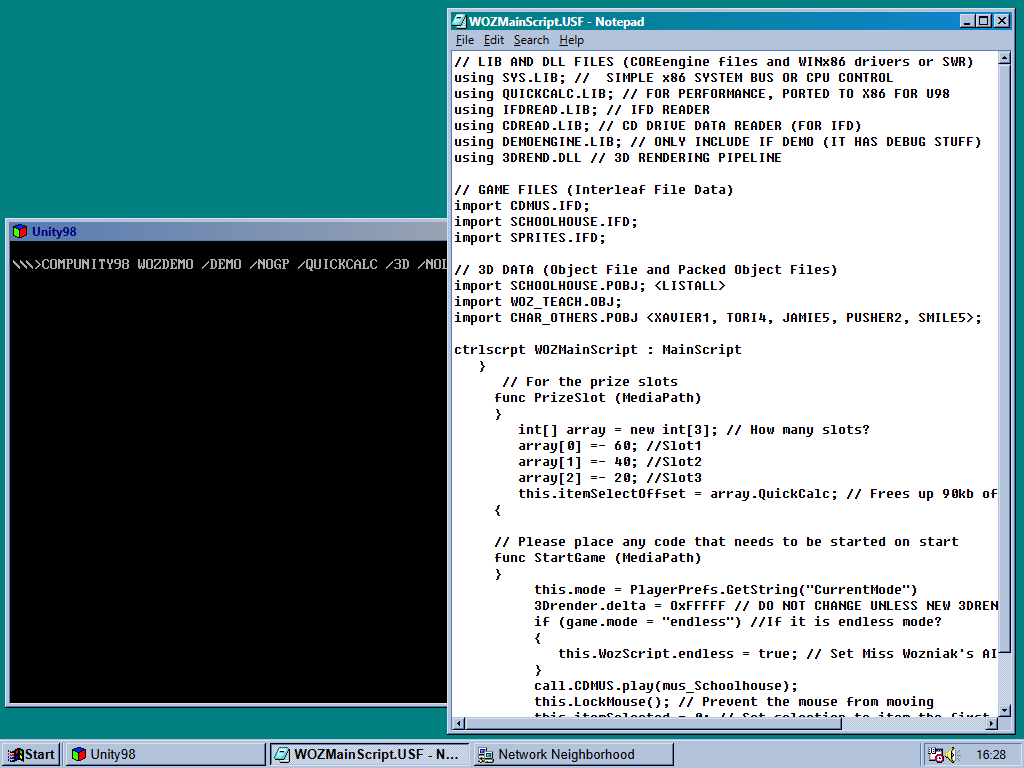This screenshot has height=768, width=1024.
Task: Switch to Network Neighborhood from the taskbar
Action: click(x=573, y=754)
